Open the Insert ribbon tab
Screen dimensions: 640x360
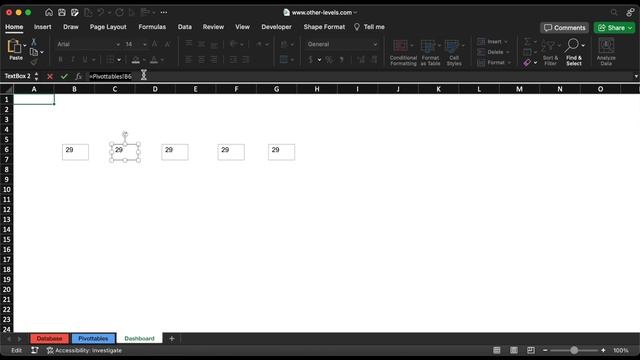tap(42, 27)
